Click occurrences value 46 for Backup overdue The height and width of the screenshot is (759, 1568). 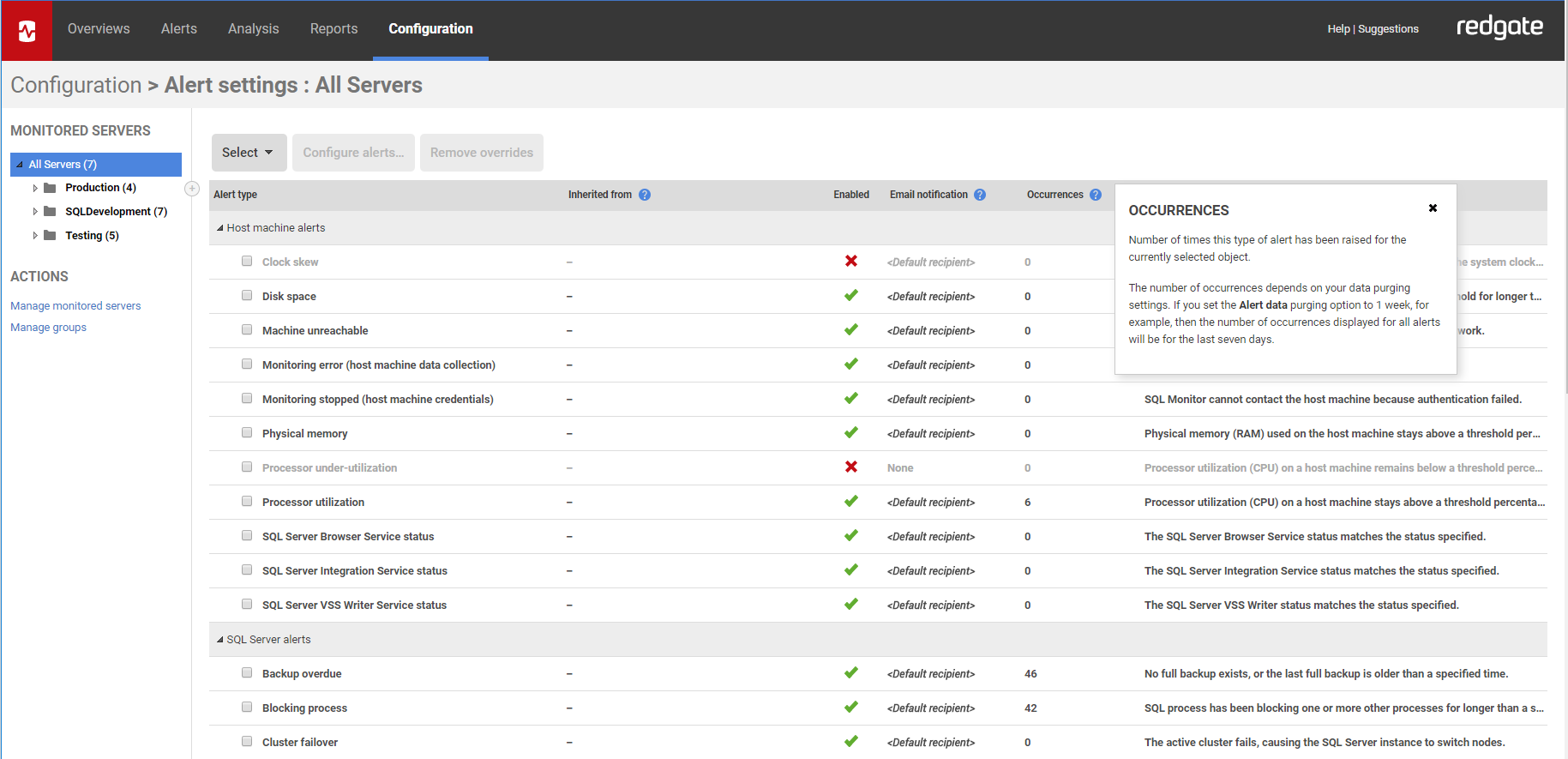pyautogui.click(x=1030, y=674)
